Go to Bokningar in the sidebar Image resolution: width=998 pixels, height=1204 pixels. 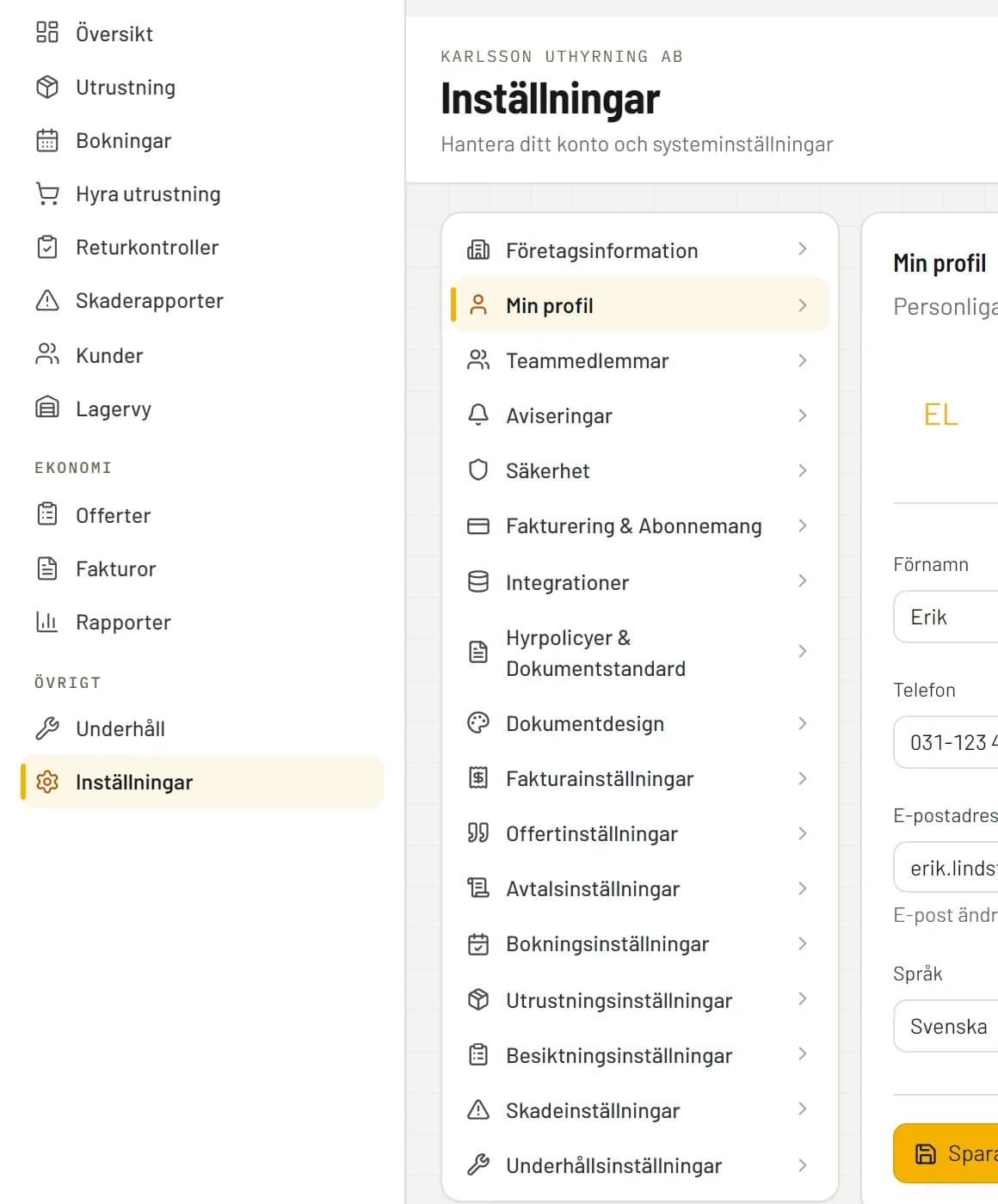(202, 140)
